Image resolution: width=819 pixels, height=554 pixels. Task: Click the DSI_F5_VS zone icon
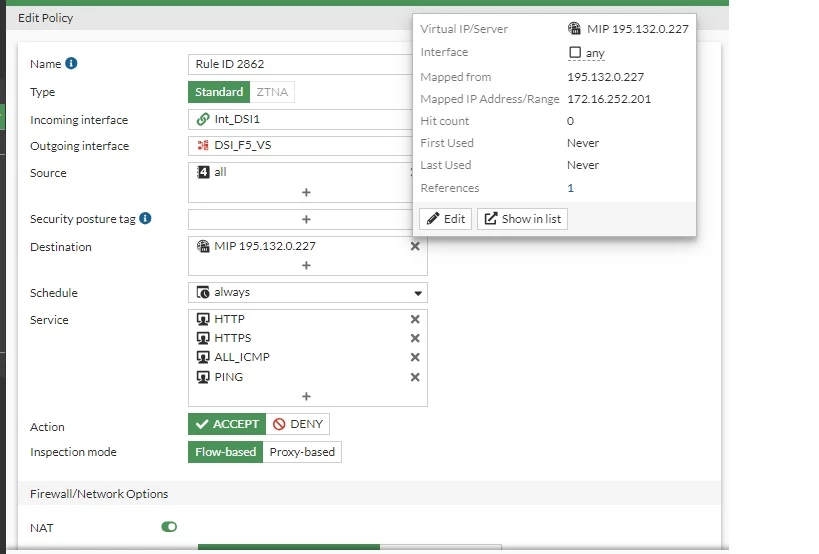point(203,145)
